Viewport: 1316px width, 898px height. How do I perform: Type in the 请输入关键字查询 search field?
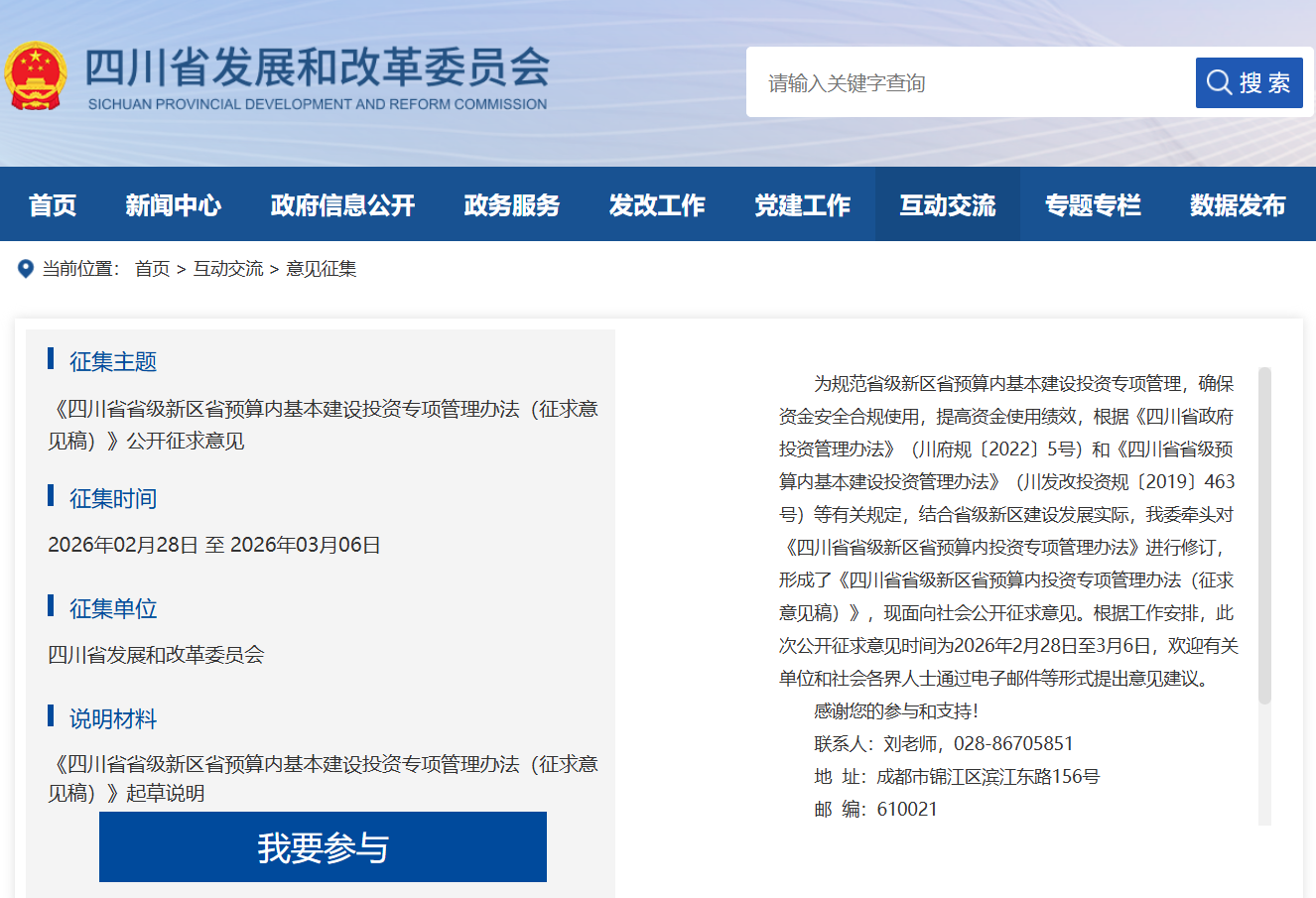pyautogui.click(x=973, y=82)
